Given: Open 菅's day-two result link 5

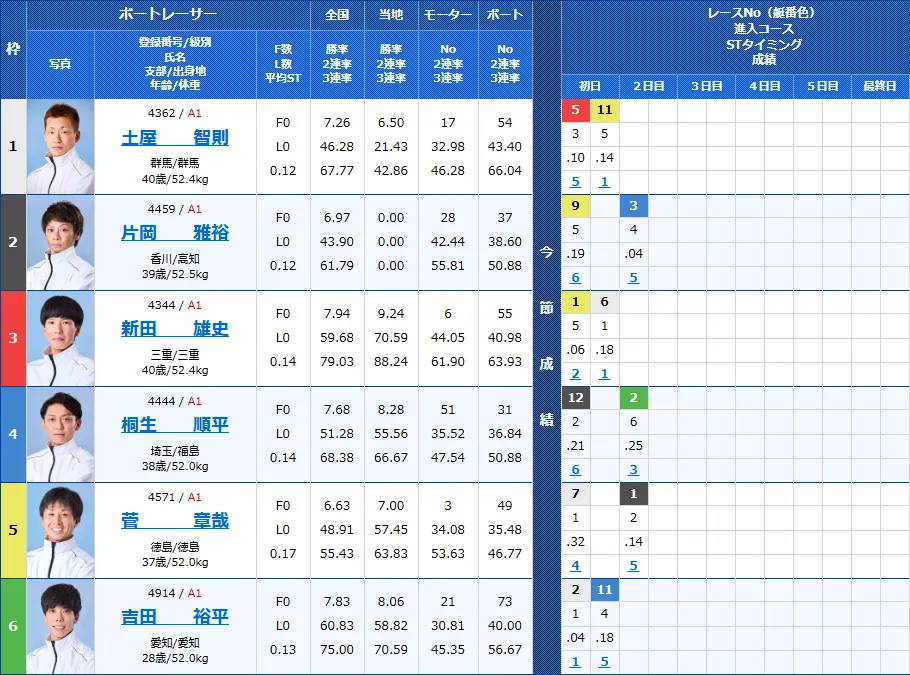Looking at the screenshot, I should coord(633,565).
